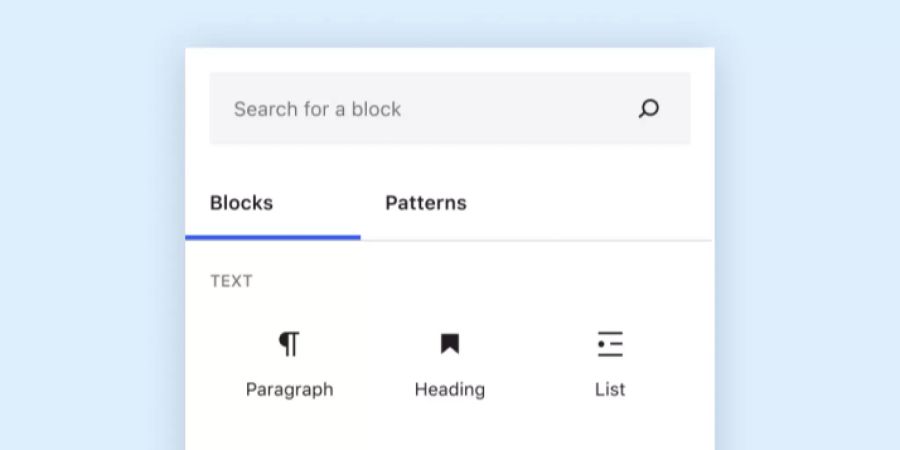Click the "List" label text
Image resolution: width=900 pixels, height=450 pixels.
(x=610, y=390)
